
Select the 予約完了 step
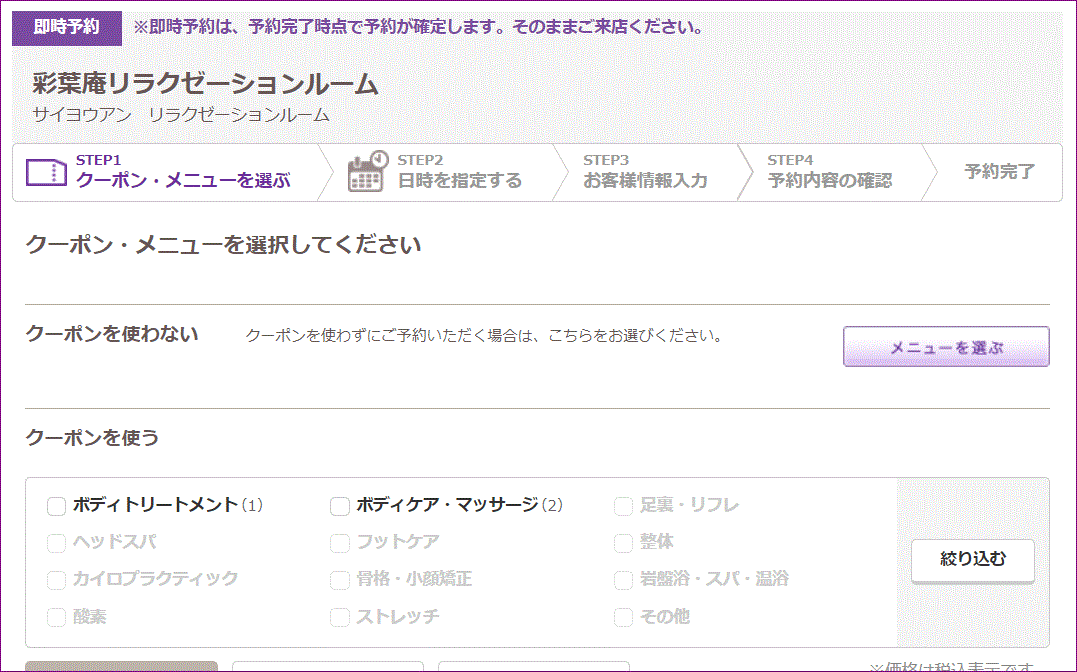[x=999, y=172]
